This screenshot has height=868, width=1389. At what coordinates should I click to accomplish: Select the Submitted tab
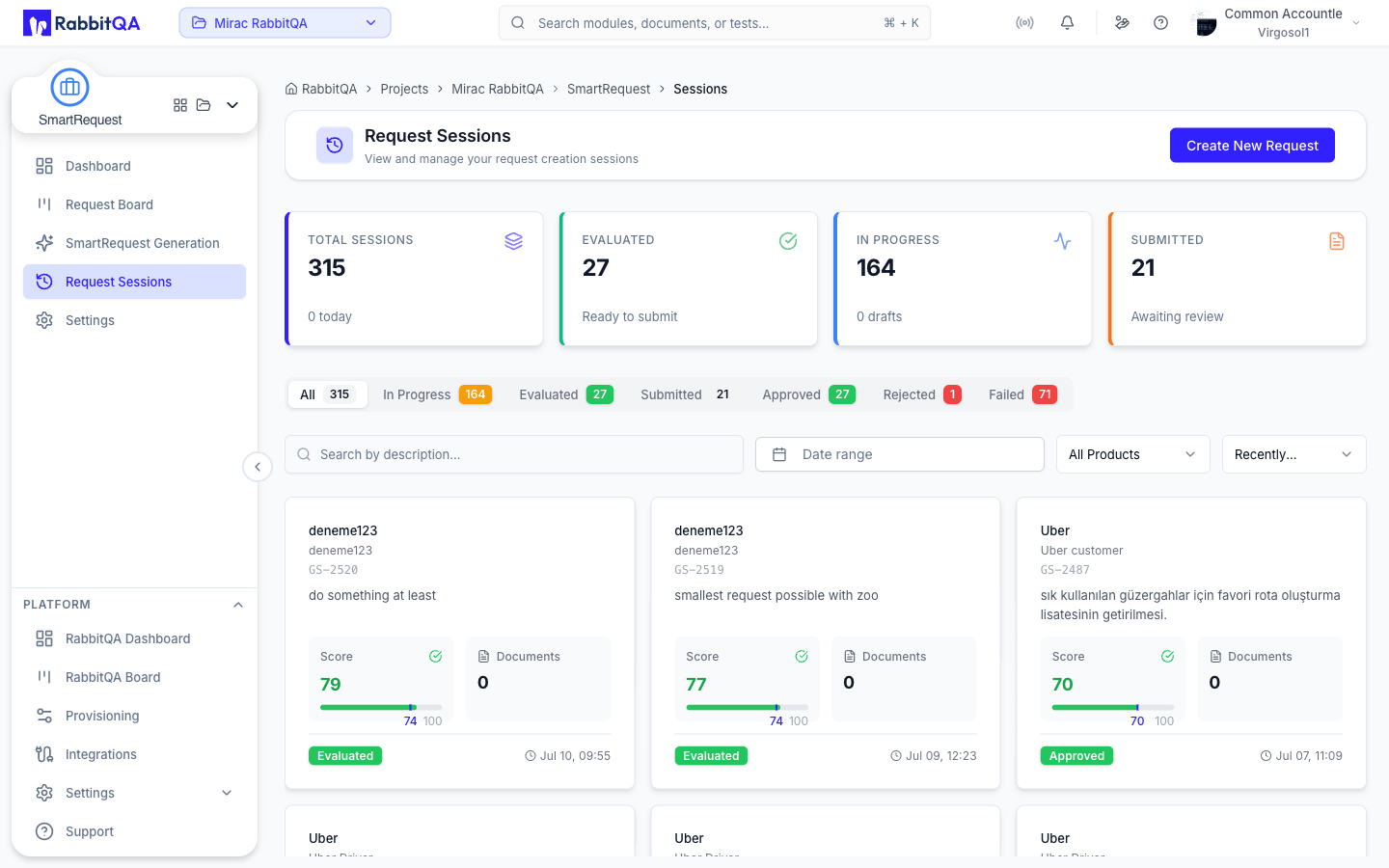[x=688, y=394]
